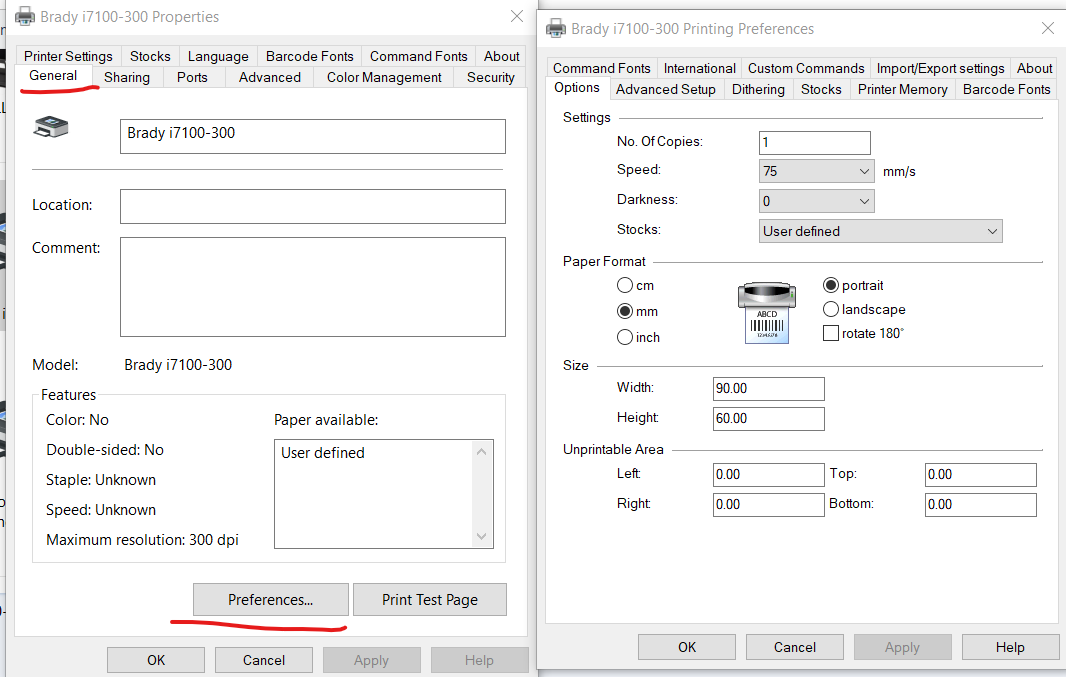Select the General tab

(53, 75)
